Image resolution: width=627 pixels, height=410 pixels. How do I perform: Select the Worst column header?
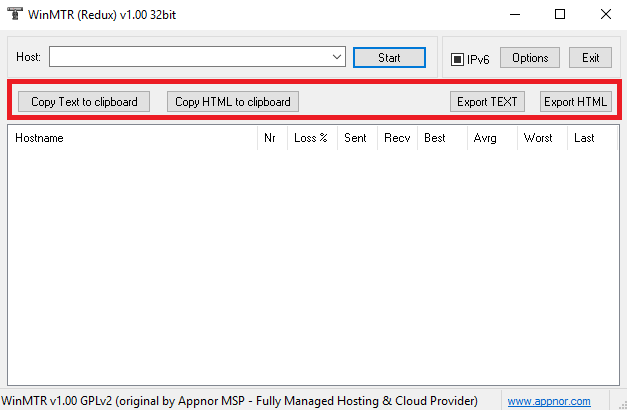[x=542, y=138]
